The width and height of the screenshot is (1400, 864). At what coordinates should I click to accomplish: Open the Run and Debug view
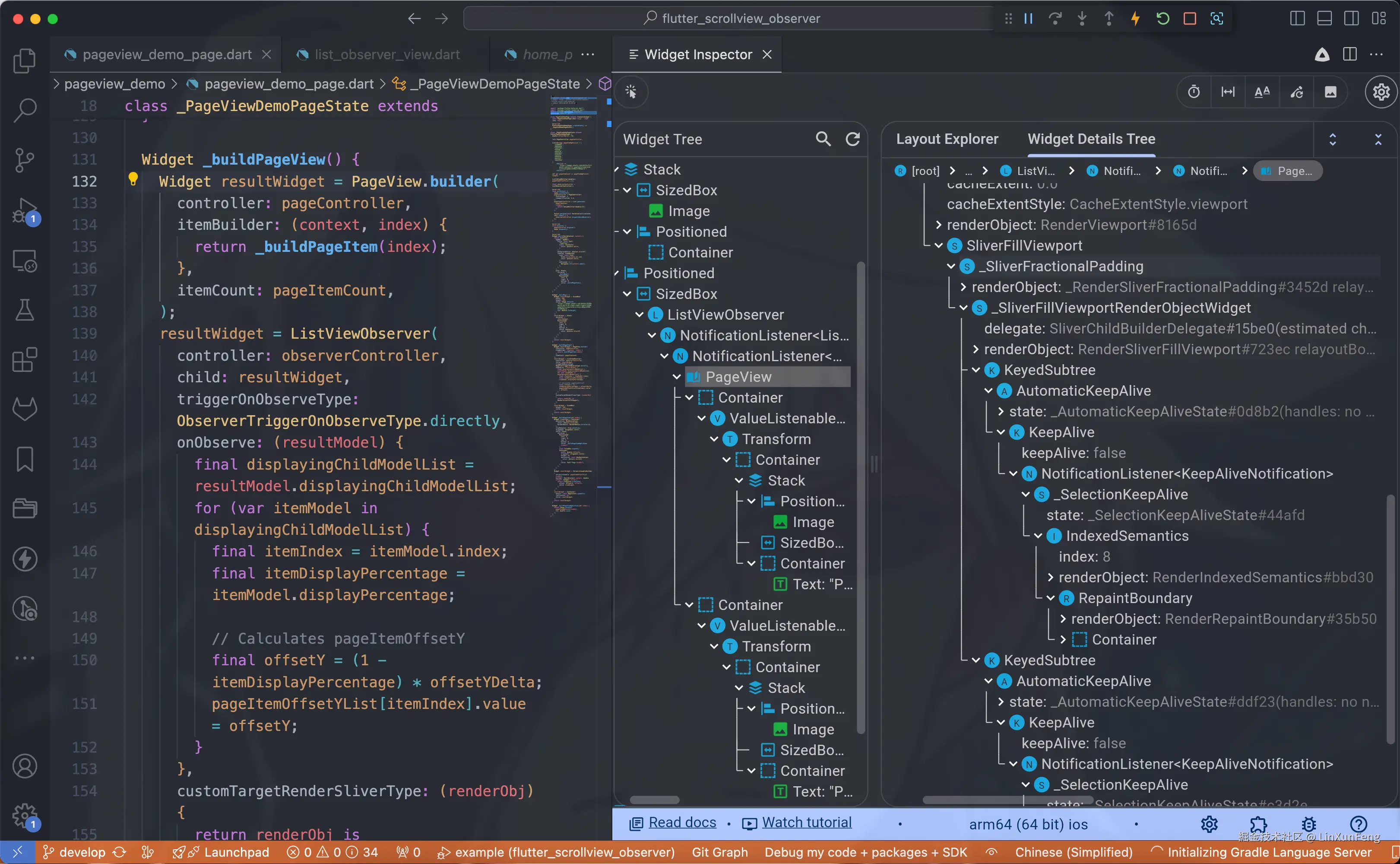tap(25, 211)
